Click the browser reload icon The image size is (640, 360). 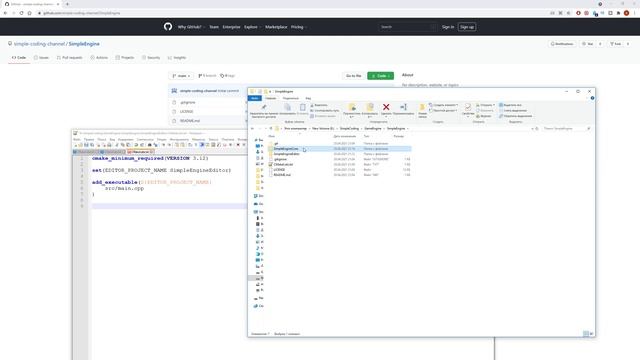click(21, 13)
